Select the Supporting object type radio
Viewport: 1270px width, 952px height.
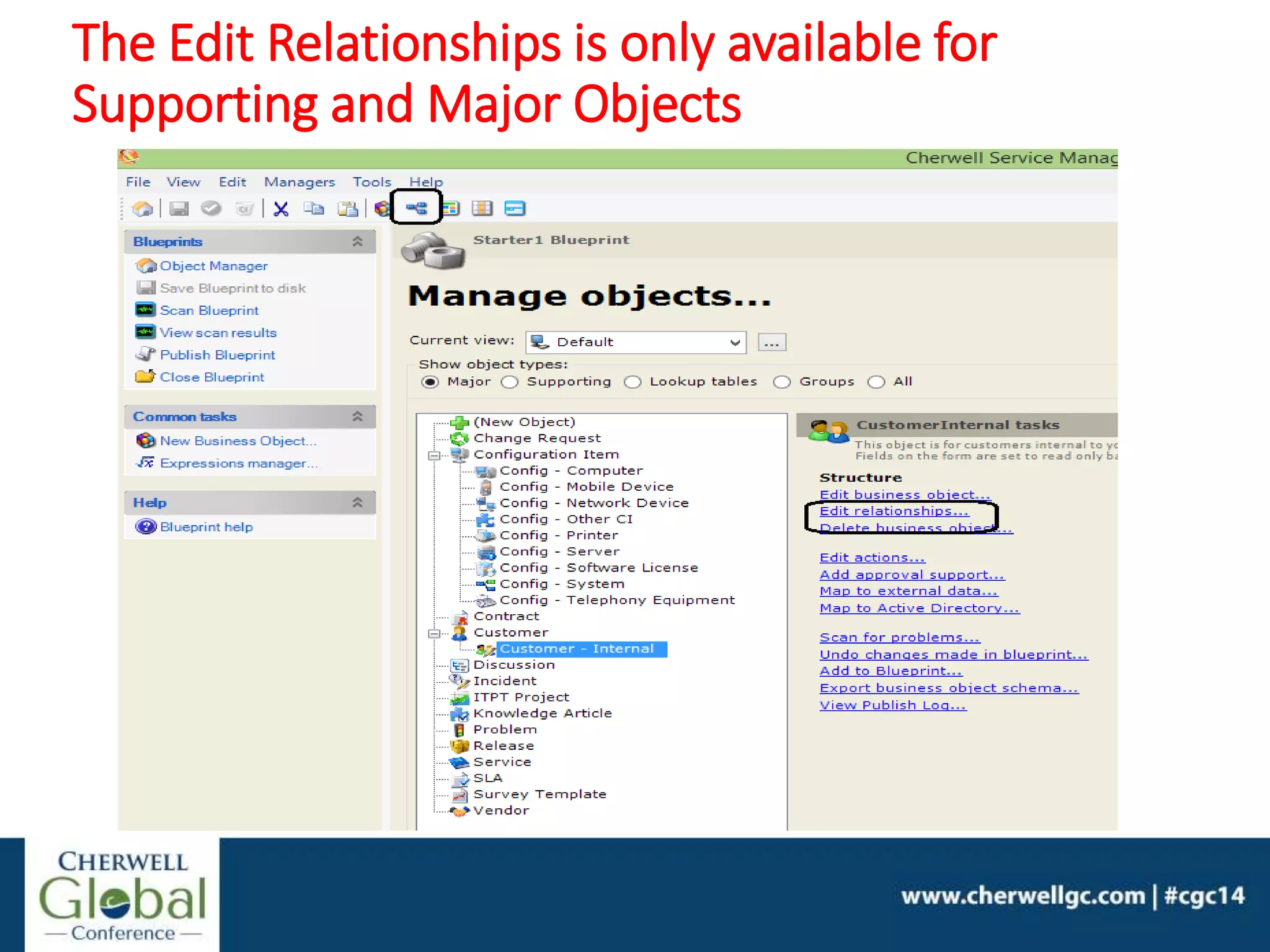(x=510, y=382)
